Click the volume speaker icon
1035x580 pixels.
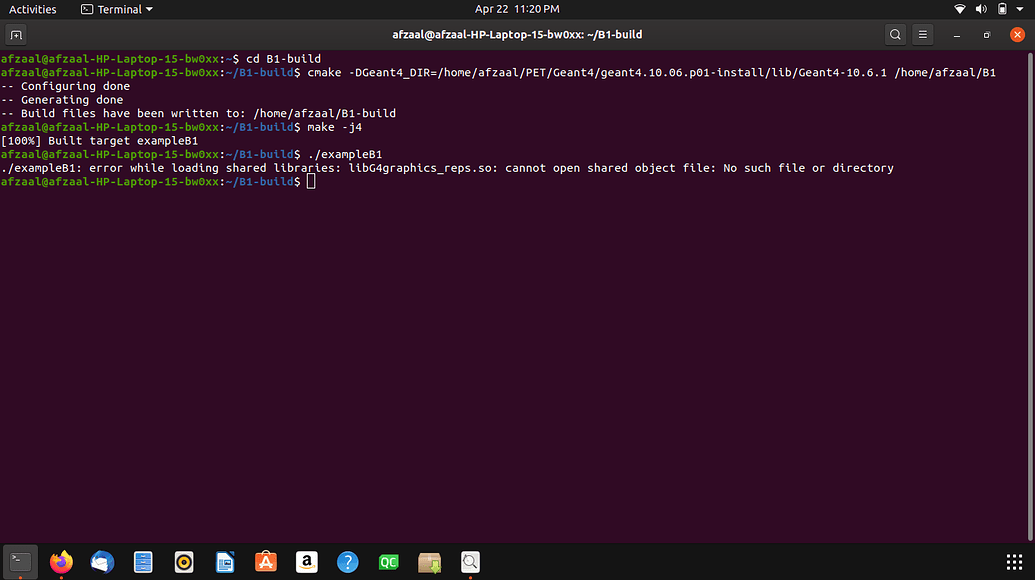pos(981,9)
